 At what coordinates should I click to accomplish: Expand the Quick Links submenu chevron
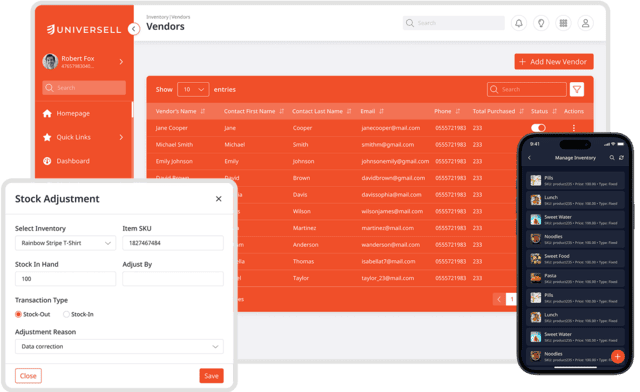pyautogui.click(x=121, y=137)
